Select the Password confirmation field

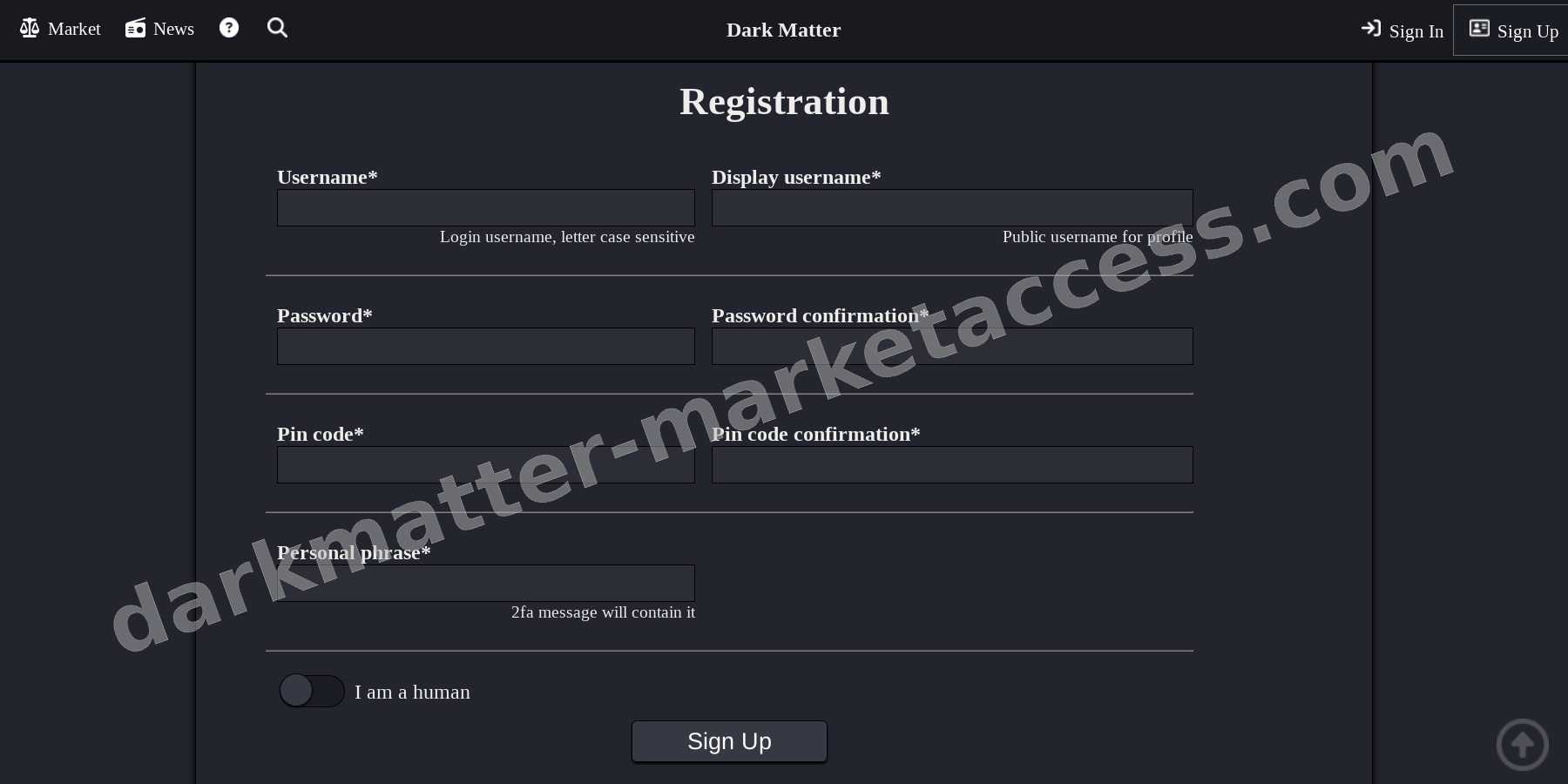click(951, 346)
